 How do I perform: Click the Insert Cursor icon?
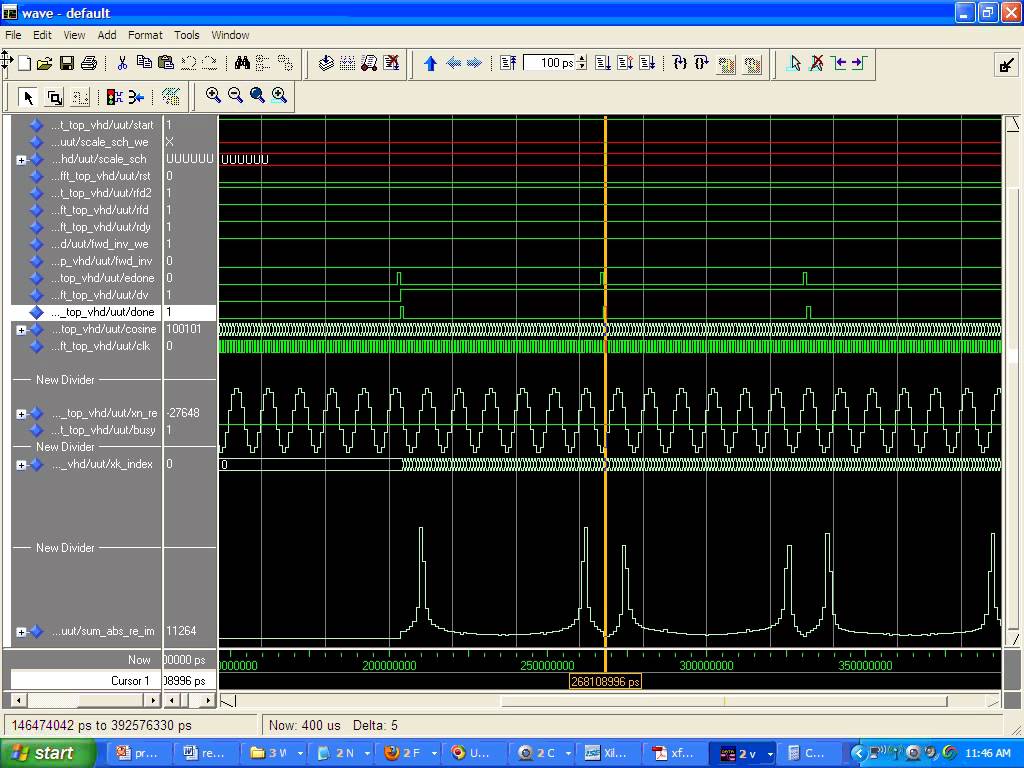point(795,63)
